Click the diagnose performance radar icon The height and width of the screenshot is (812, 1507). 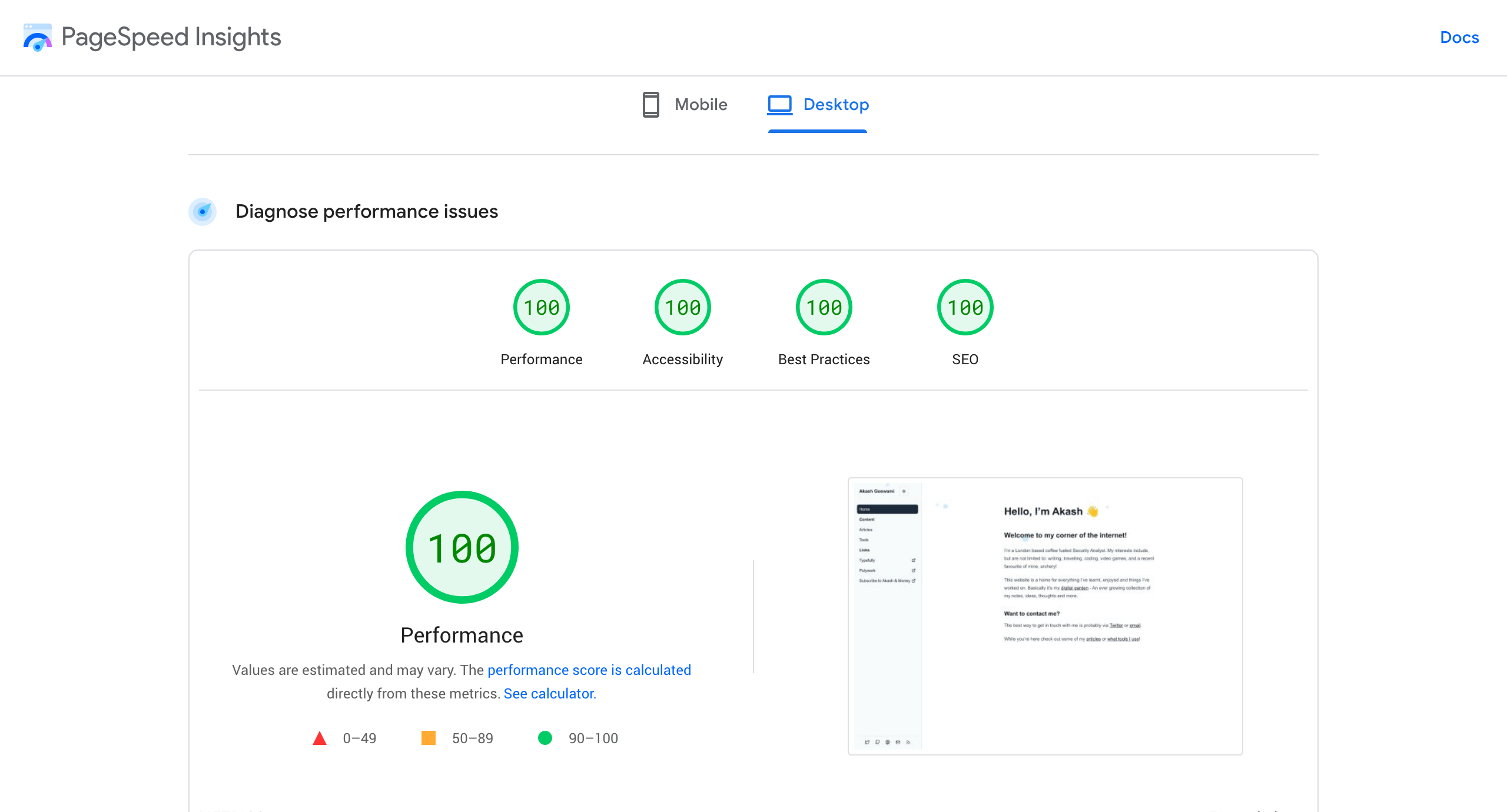click(x=203, y=211)
